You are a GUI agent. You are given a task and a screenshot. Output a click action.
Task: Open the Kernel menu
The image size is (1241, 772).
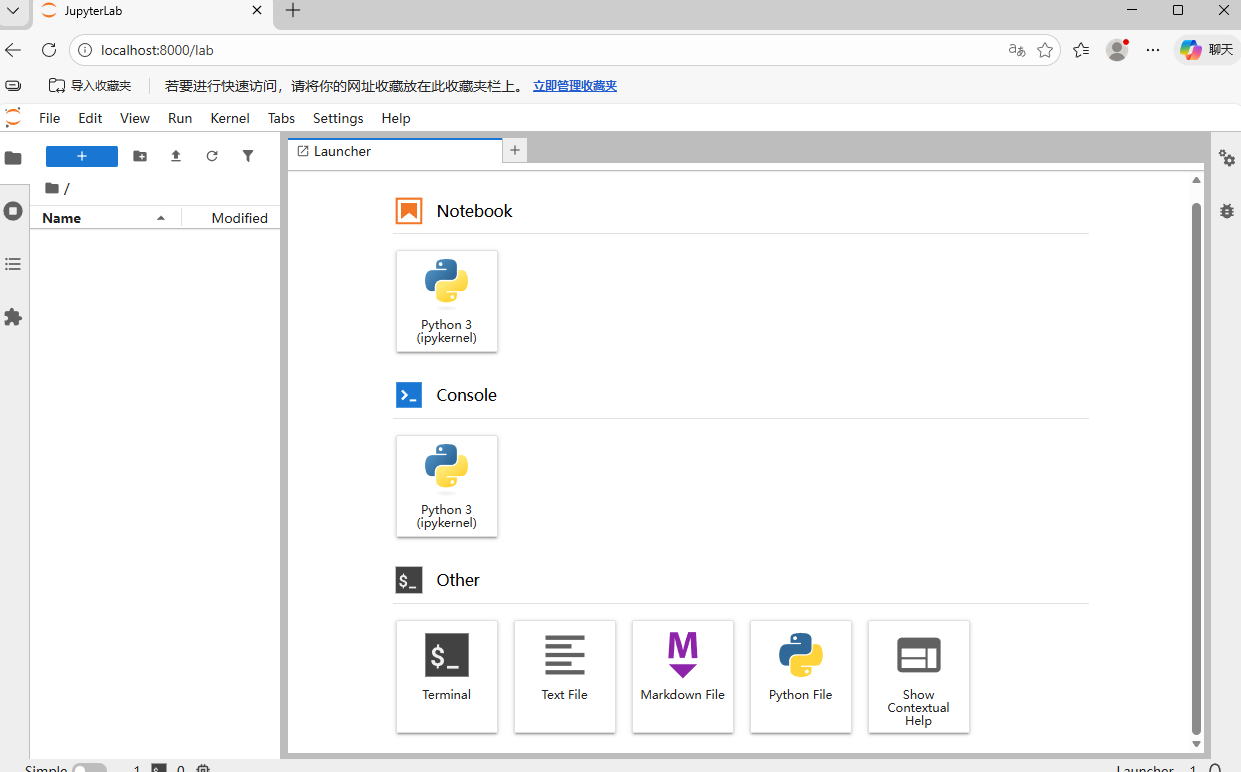(230, 118)
